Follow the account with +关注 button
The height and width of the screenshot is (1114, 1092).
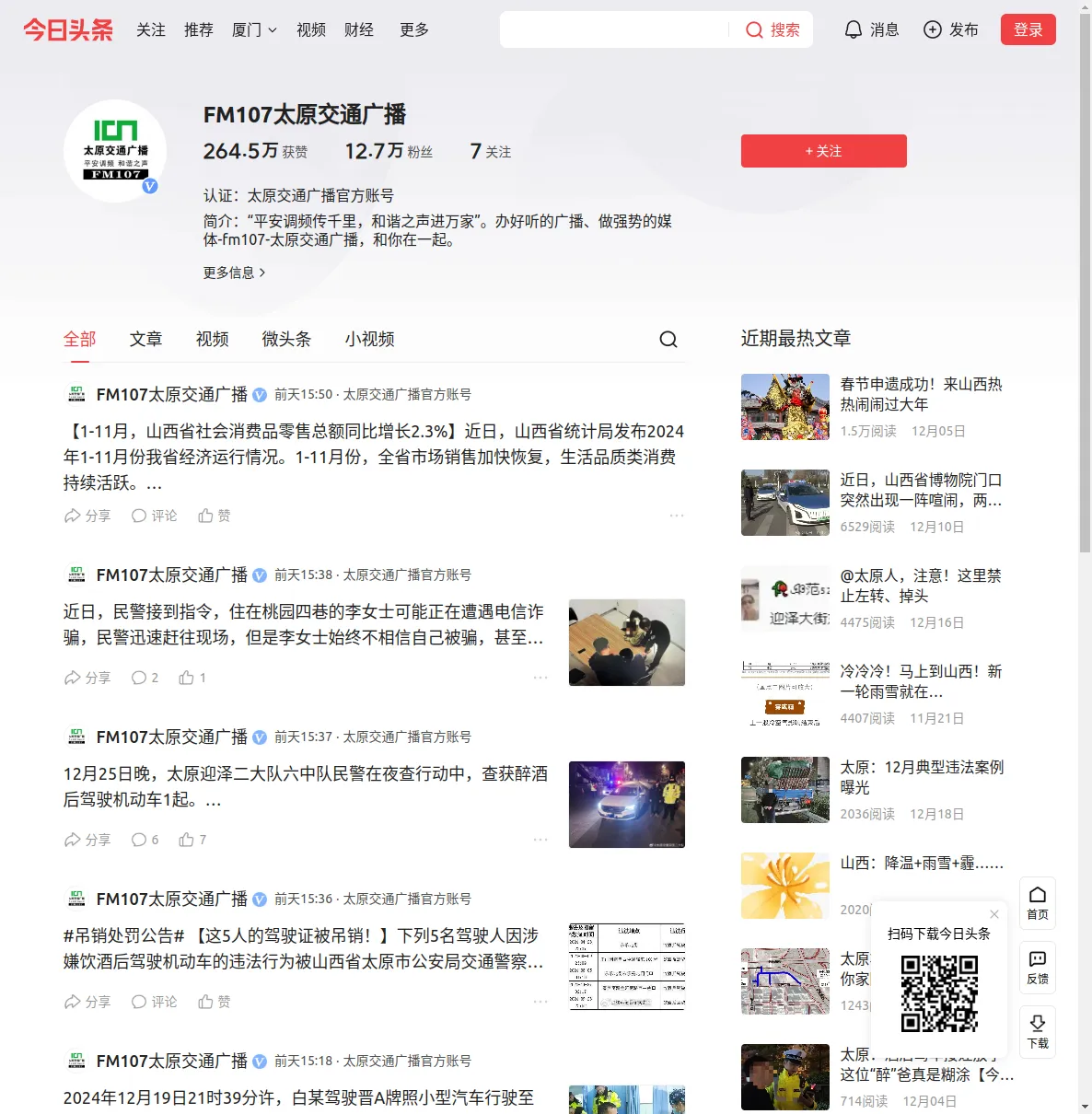tap(824, 151)
